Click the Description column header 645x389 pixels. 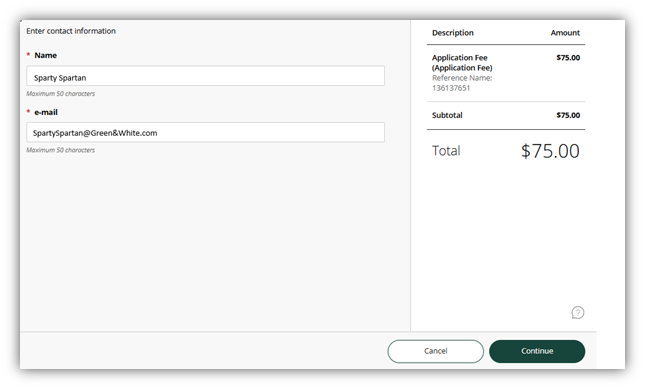pos(452,32)
